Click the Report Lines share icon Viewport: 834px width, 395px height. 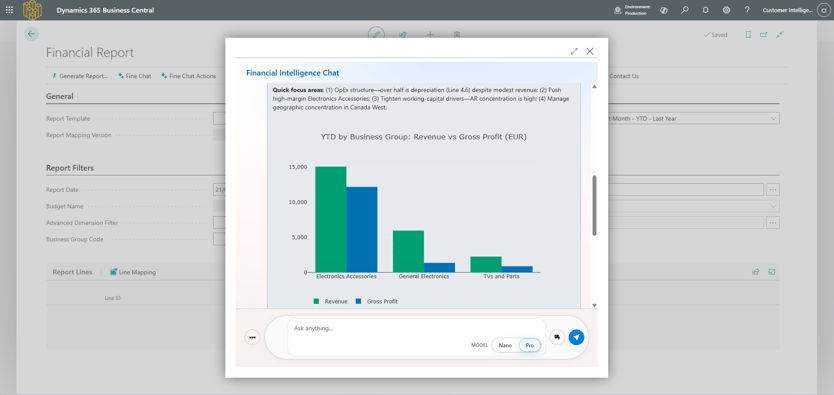(x=755, y=272)
